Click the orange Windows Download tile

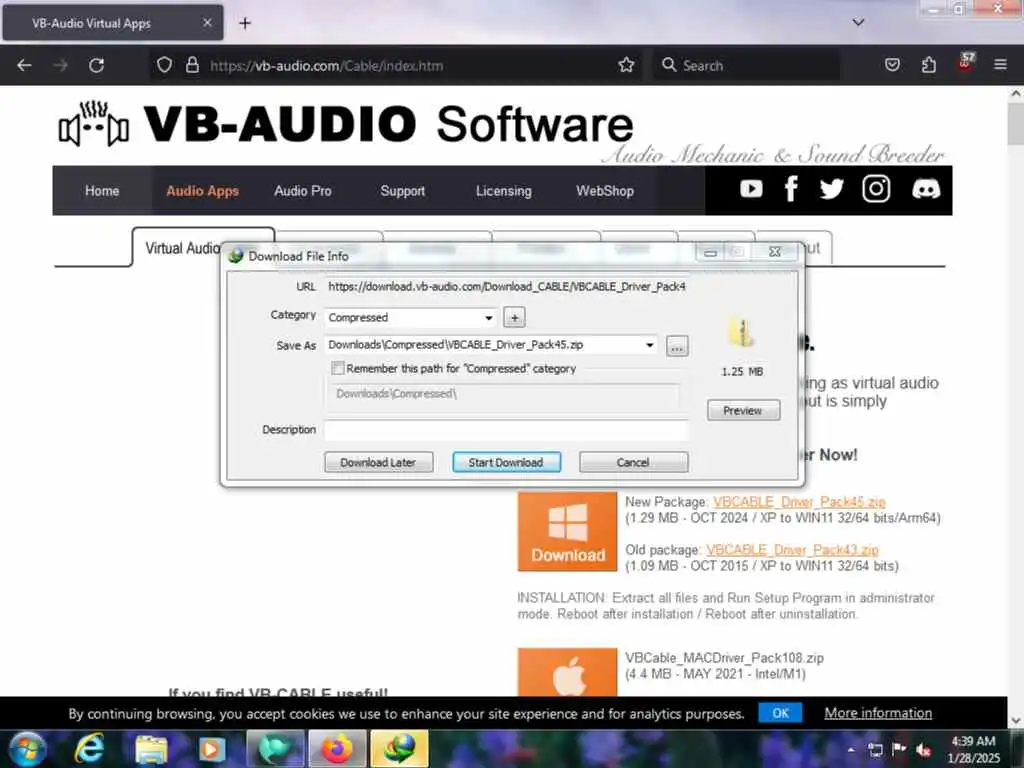(x=568, y=532)
